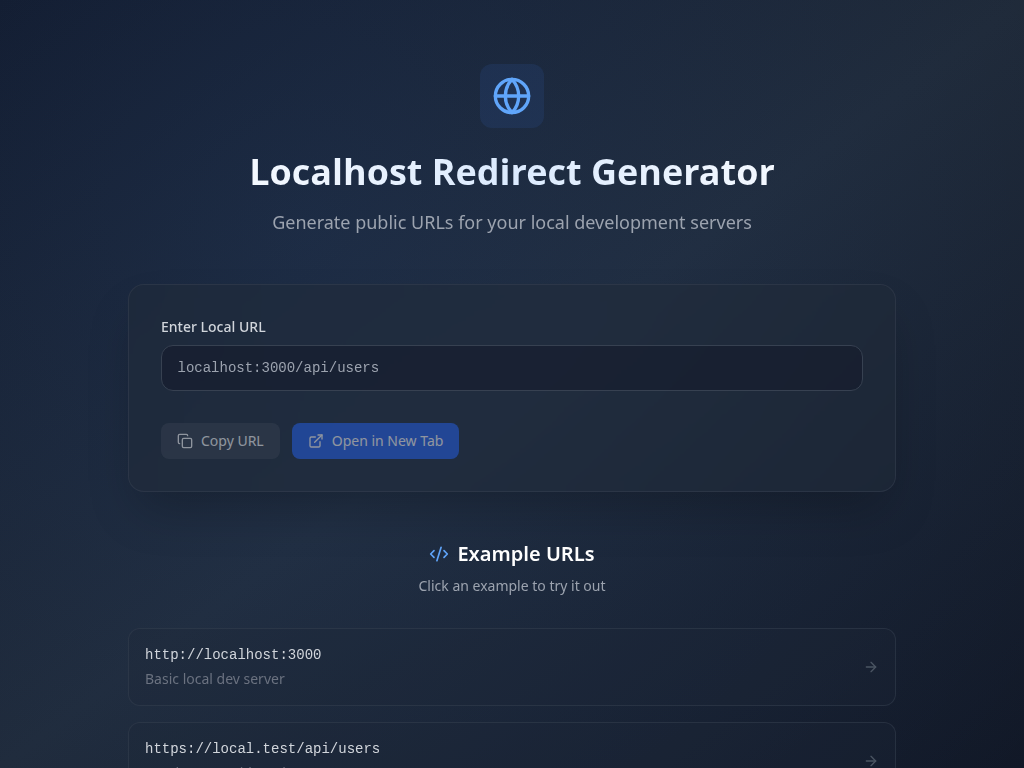The height and width of the screenshot is (768, 1024).
Task: Click arrow icon on local.test/api/users example
Action: (871, 761)
